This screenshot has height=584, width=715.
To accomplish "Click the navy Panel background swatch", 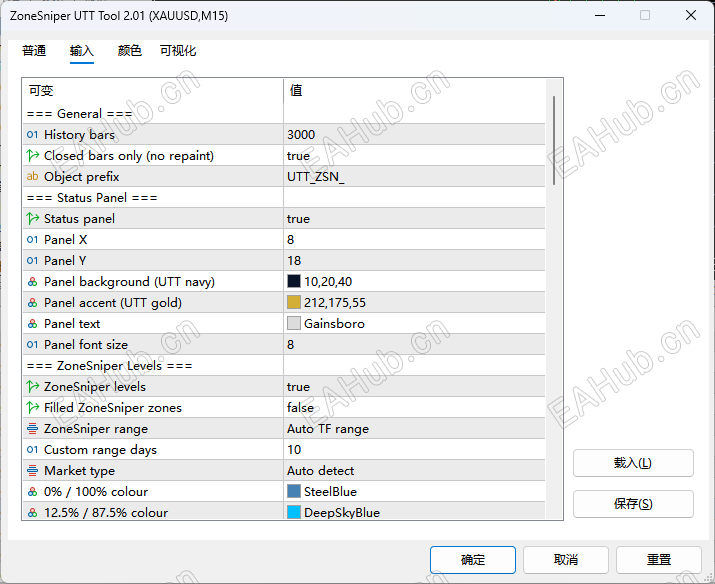I will (x=294, y=281).
